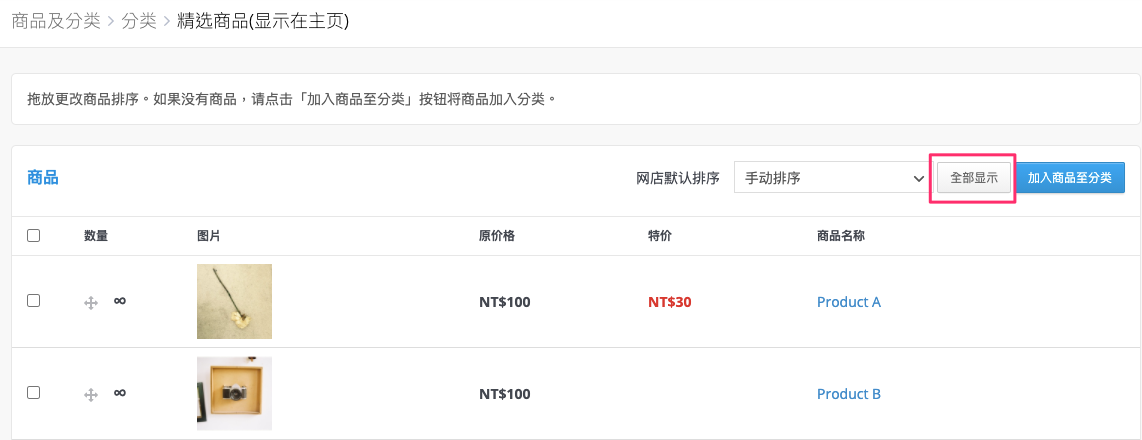1142x440 pixels.
Task: Open the 手动排序 sorting dropdown
Action: click(x=831, y=178)
